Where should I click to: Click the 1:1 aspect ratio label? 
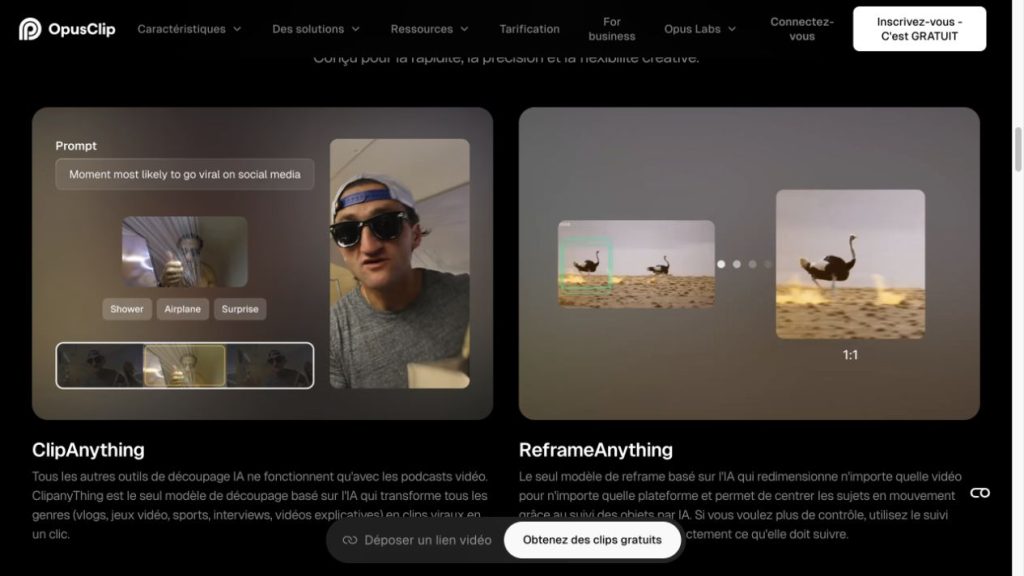[x=850, y=355]
